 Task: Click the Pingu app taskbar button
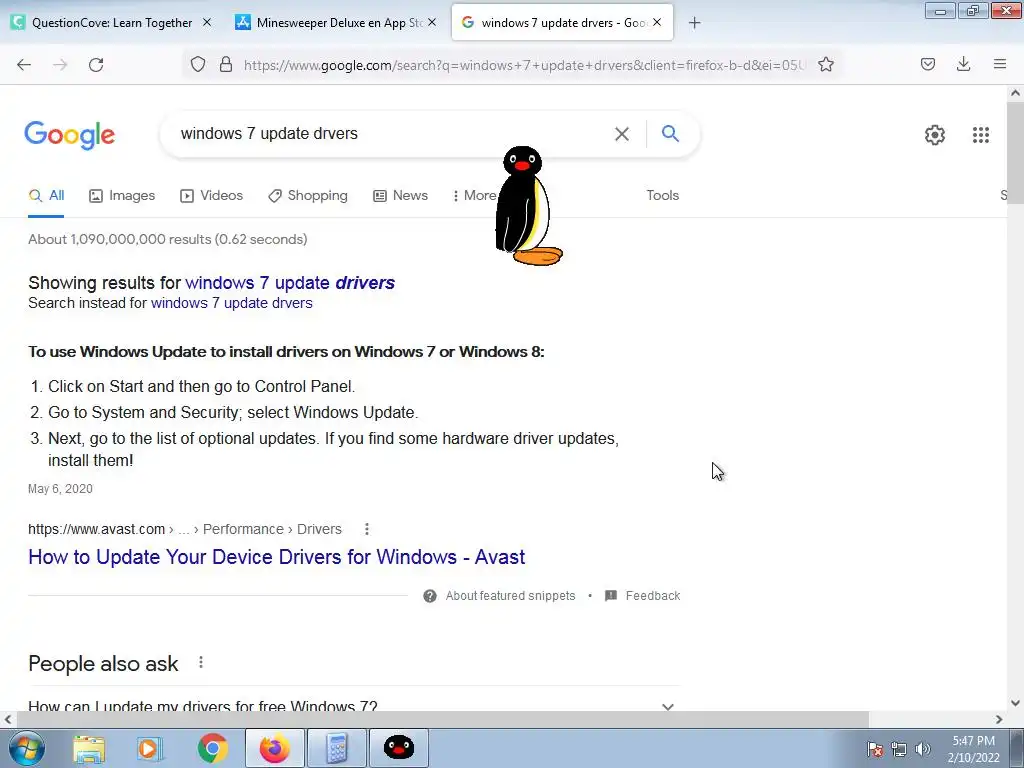coord(399,748)
